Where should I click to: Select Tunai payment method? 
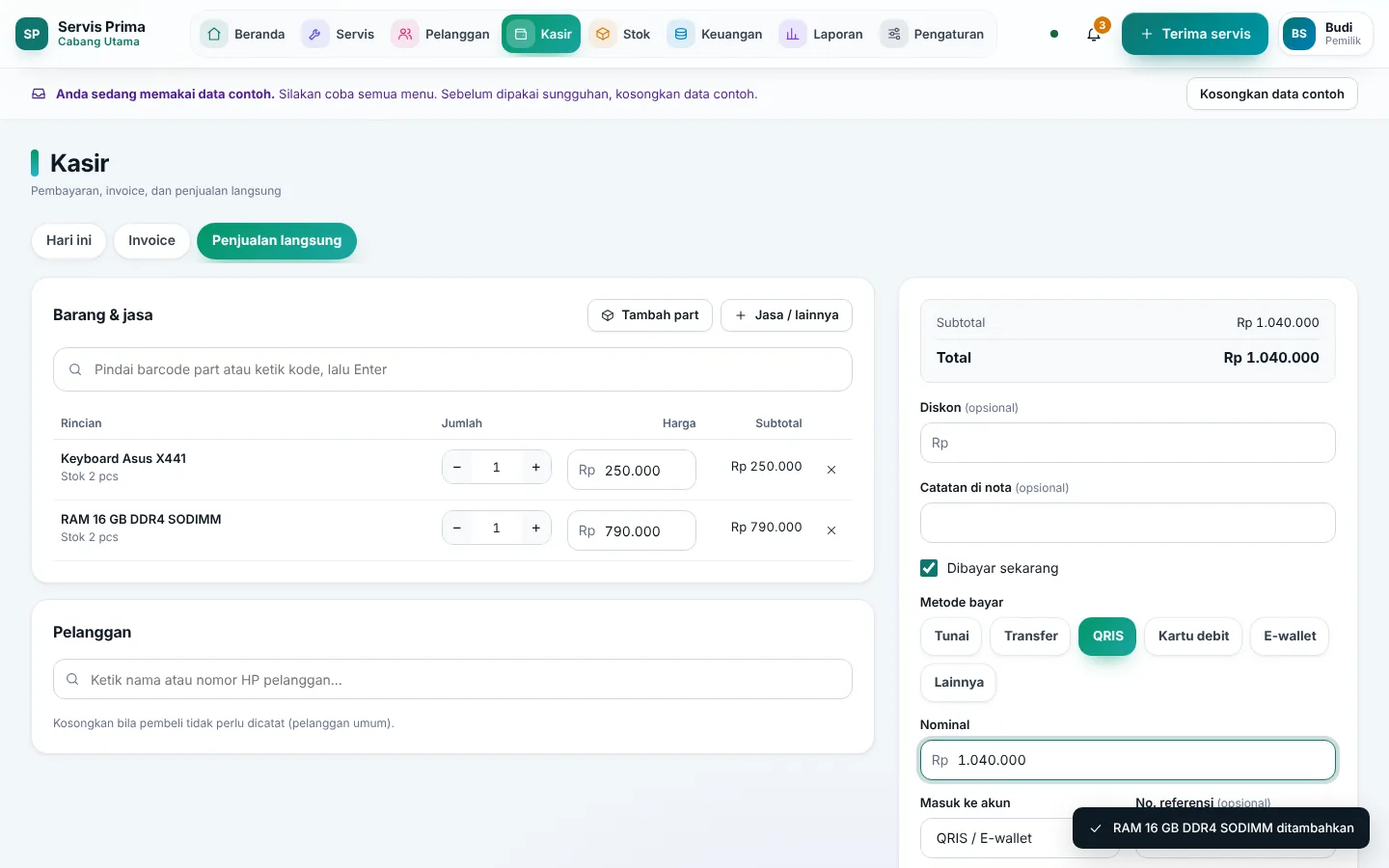(x=951, y=637)
